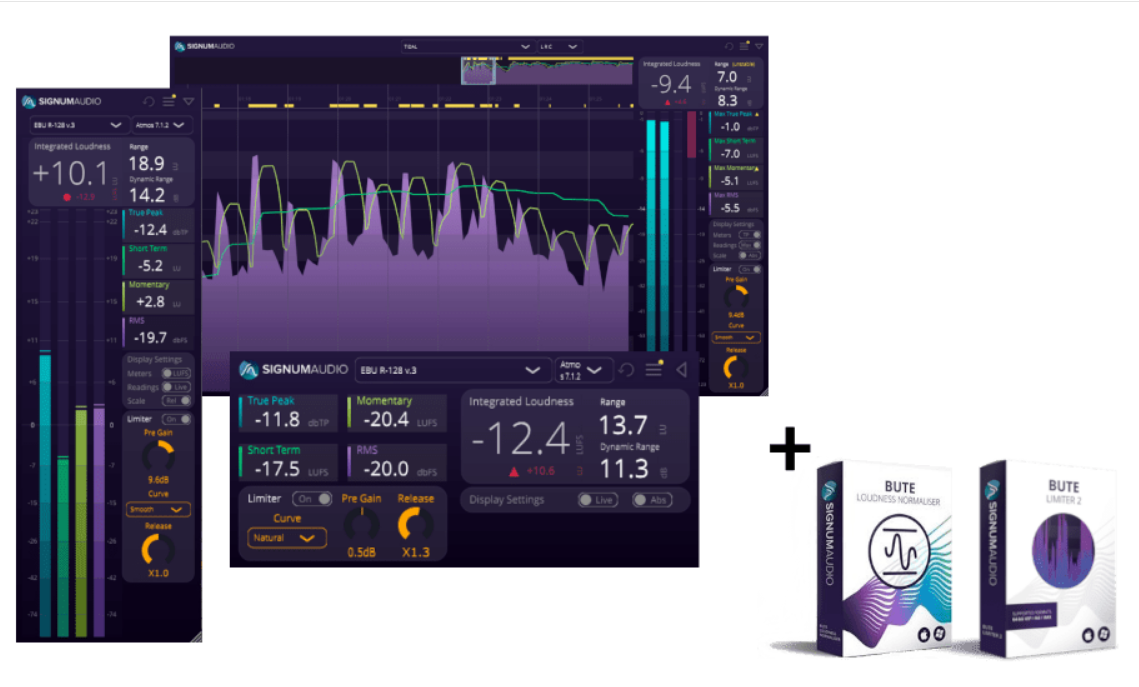Click the undo arrow in the left tall plugin
The width and height of the screenshot is (1139, 687).
point(149,102)
